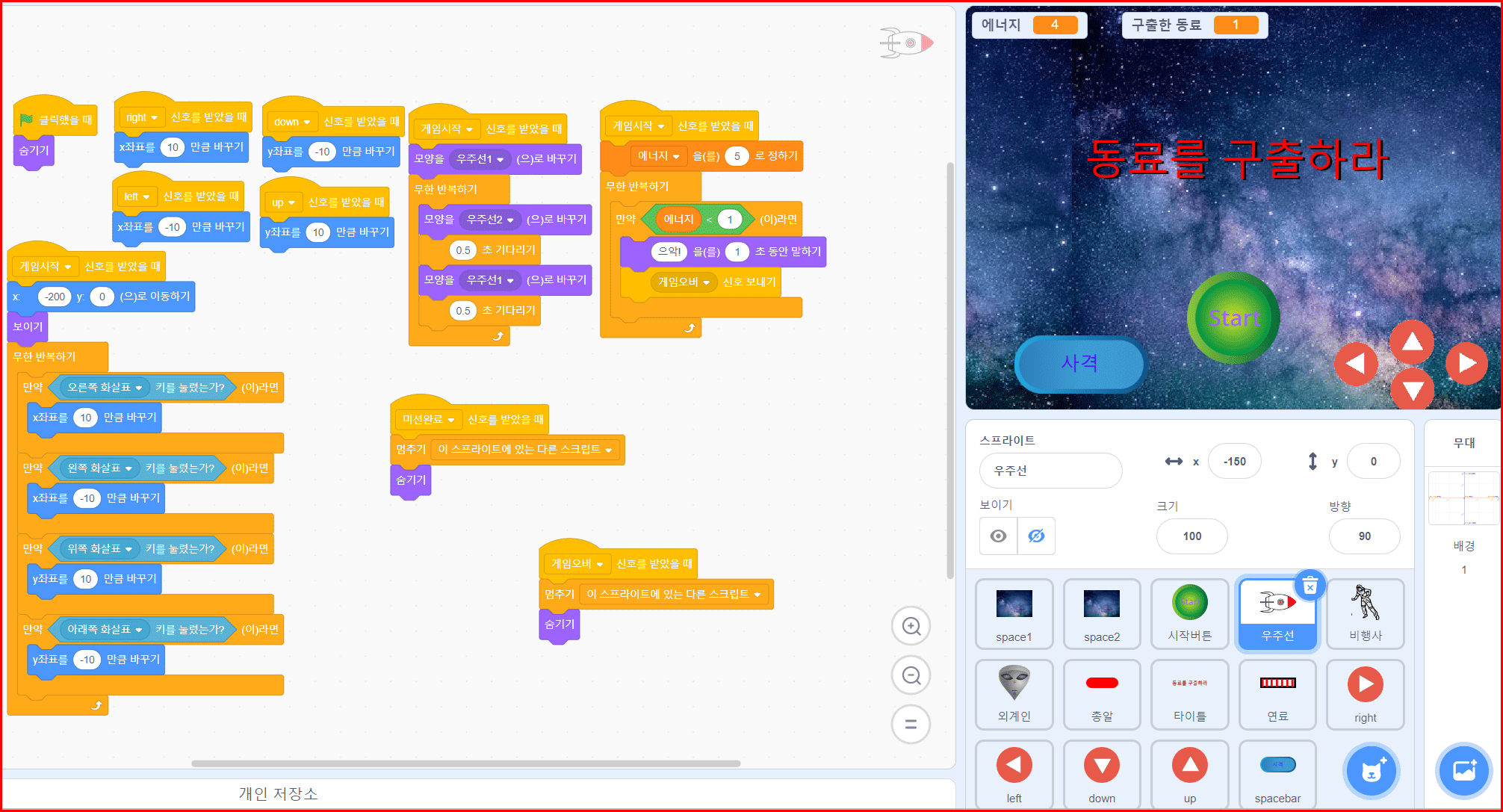The height and width of the screenshot is (812, 1503).
Task: Click the horizontal workspace scrollbar
Action: [465, 763]
